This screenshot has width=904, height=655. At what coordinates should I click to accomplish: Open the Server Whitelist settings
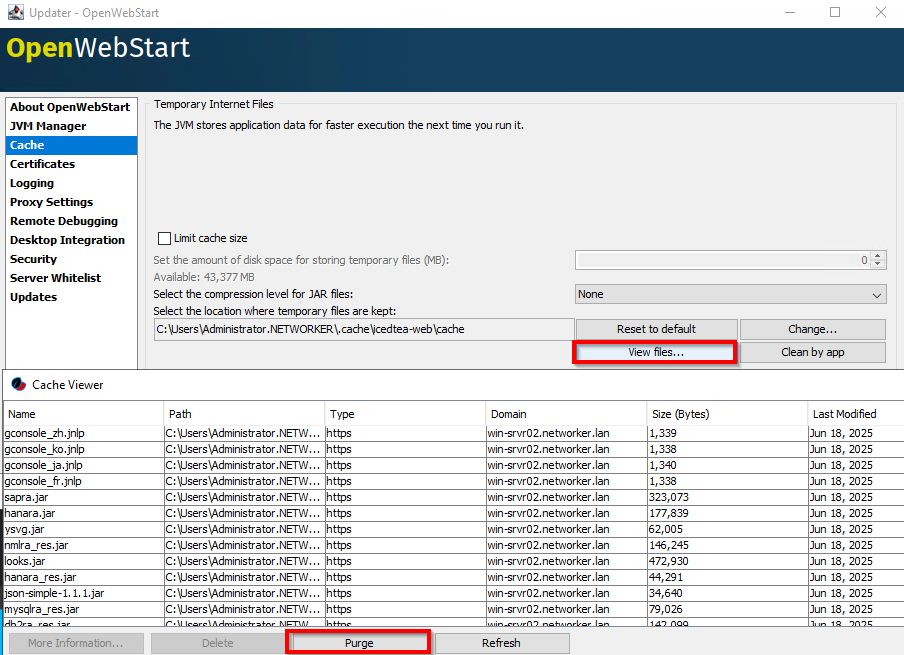(x=53, y=277)
